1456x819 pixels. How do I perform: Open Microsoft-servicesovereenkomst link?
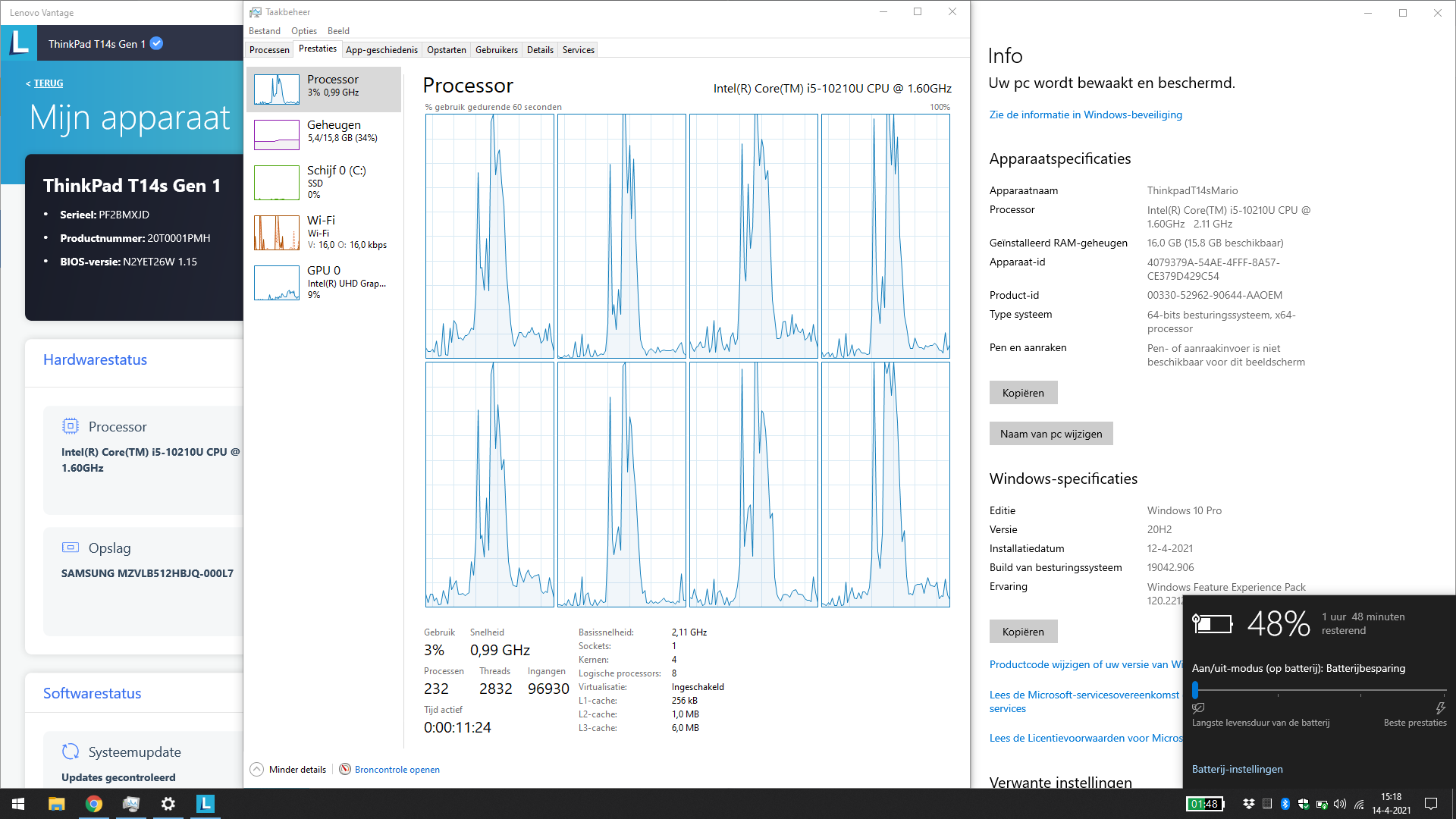coord(1084,701)
